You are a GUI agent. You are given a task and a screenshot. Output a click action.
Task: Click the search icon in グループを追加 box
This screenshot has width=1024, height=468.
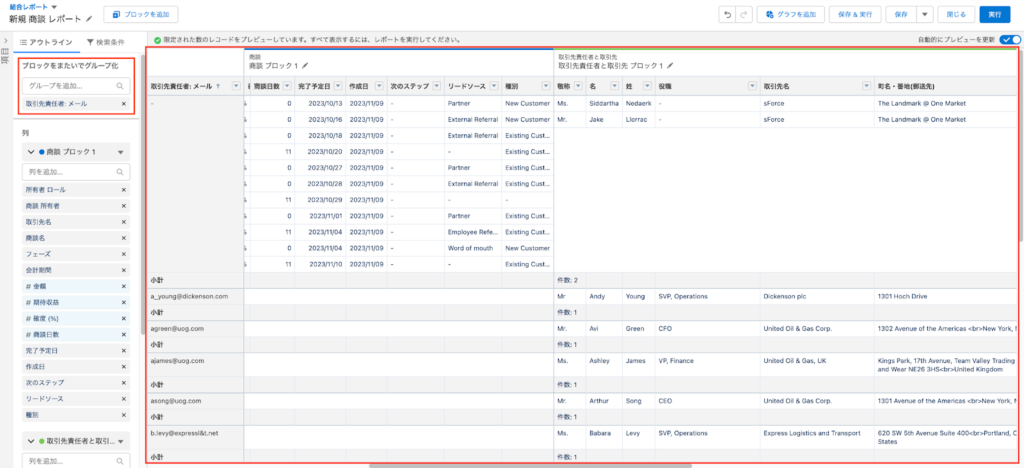coord(120,86)
